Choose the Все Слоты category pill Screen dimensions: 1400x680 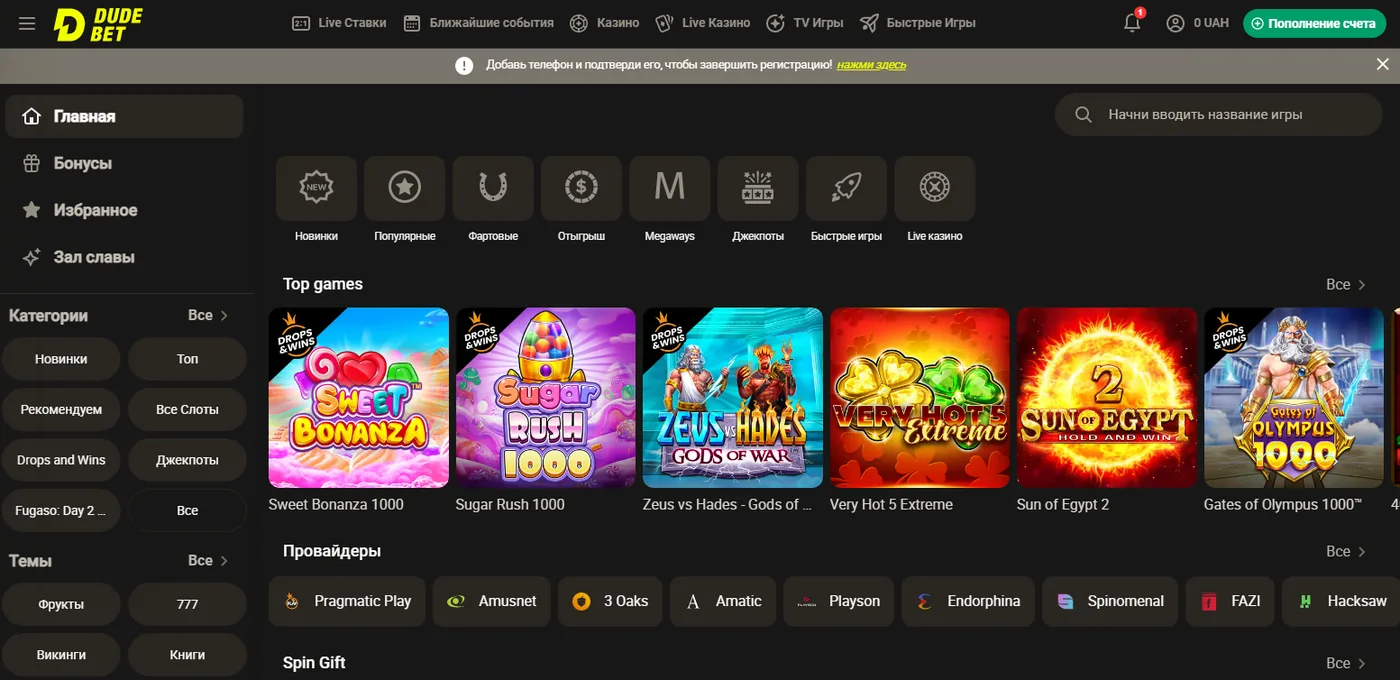[x=188, y=409]
